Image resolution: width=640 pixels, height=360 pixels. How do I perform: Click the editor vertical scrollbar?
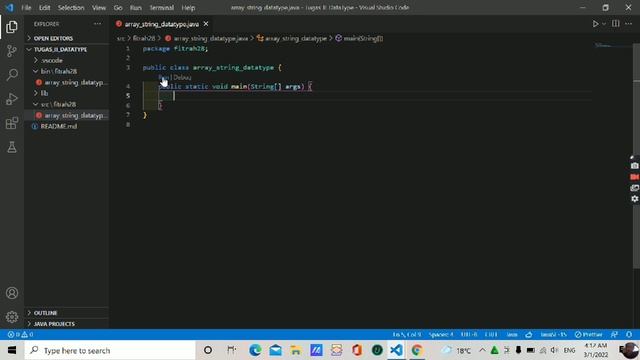coord(636,155)
